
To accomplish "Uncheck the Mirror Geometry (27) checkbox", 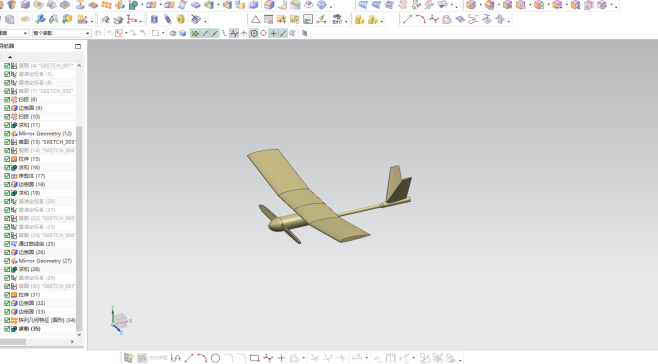I will pos(7,261).
